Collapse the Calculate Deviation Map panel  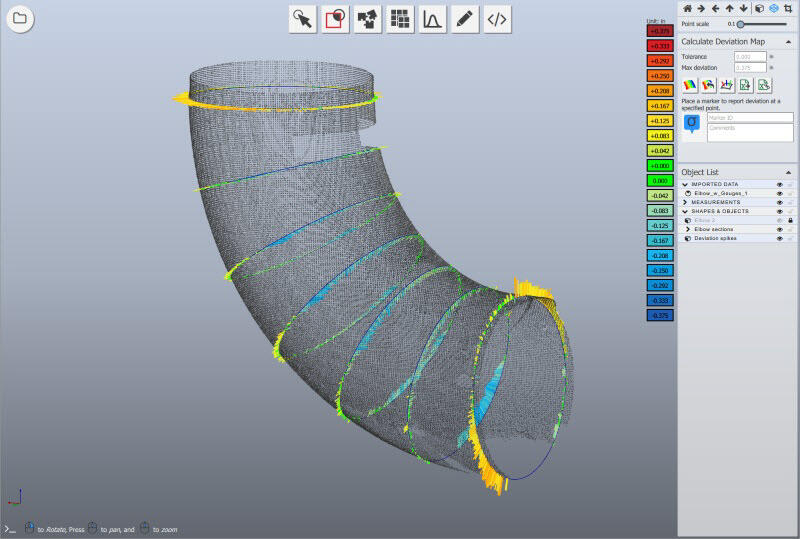(x=789, y=41)
